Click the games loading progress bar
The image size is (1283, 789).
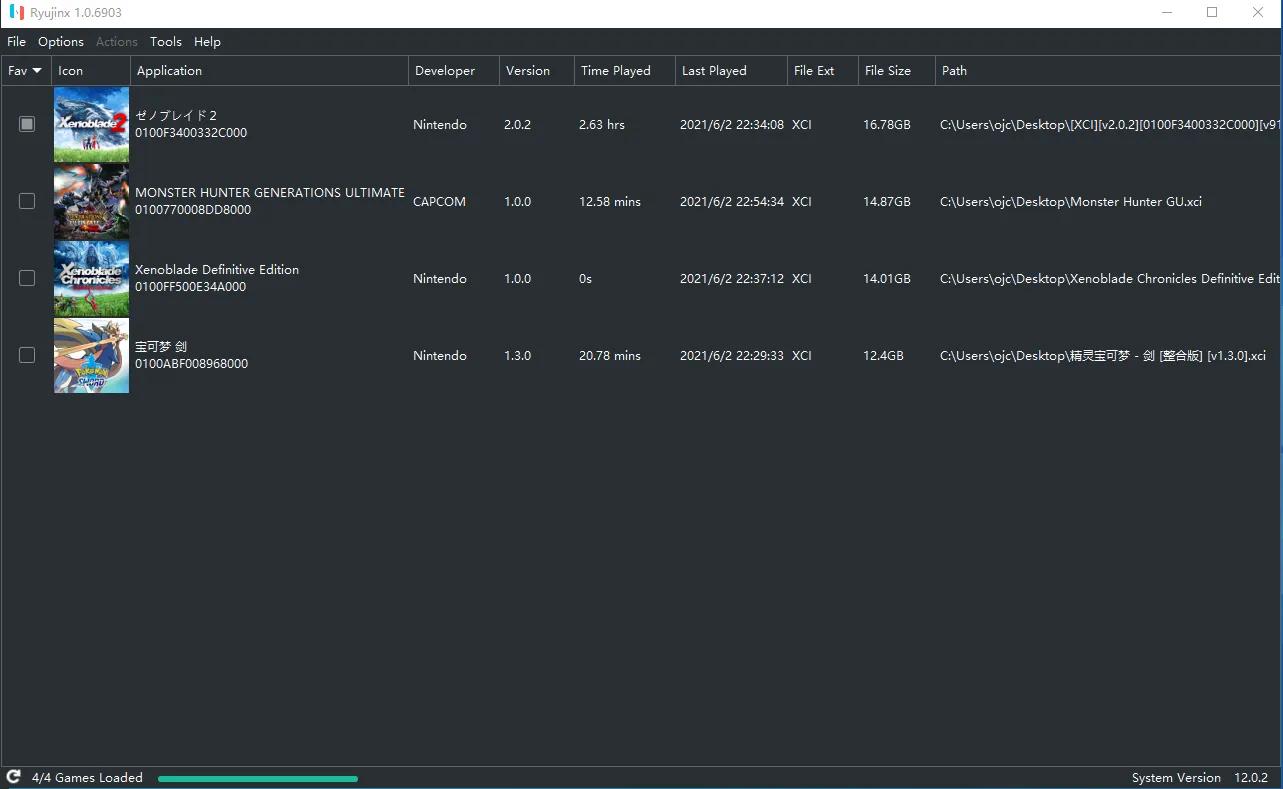click(258, 778)
